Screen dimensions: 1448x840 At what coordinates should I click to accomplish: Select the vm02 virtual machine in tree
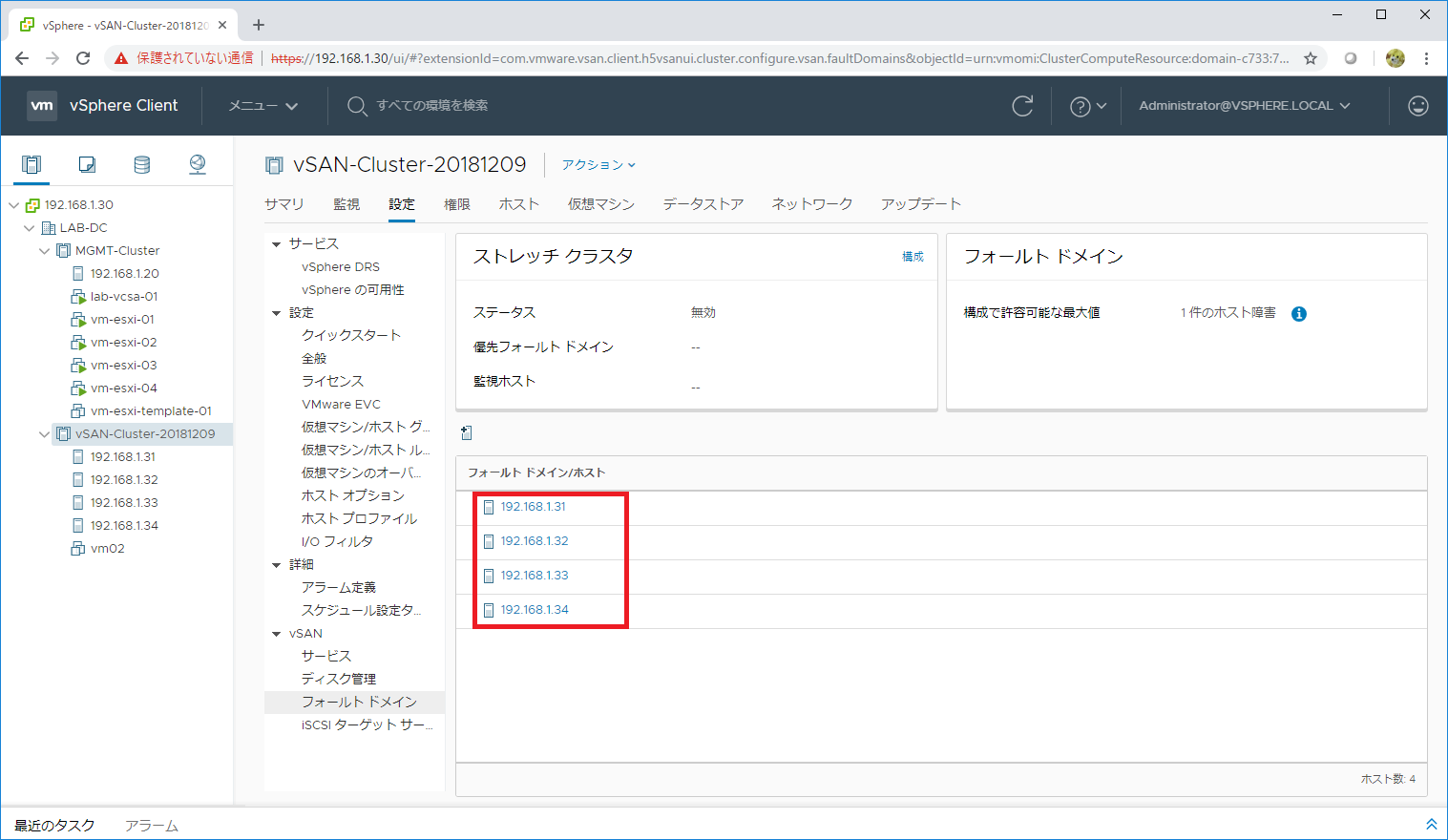[x=108, y=549]
